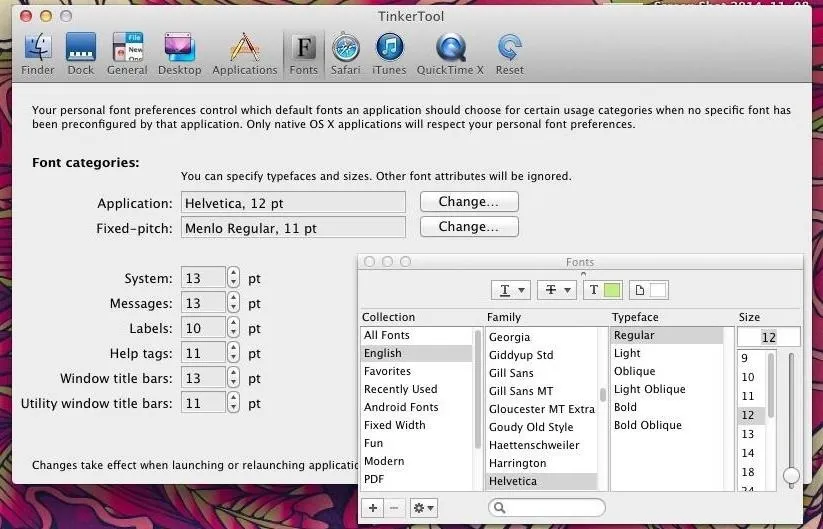This screenshot has width=823, height=529.
Task: Select the PDF collection
Action: tap(417, 479)
